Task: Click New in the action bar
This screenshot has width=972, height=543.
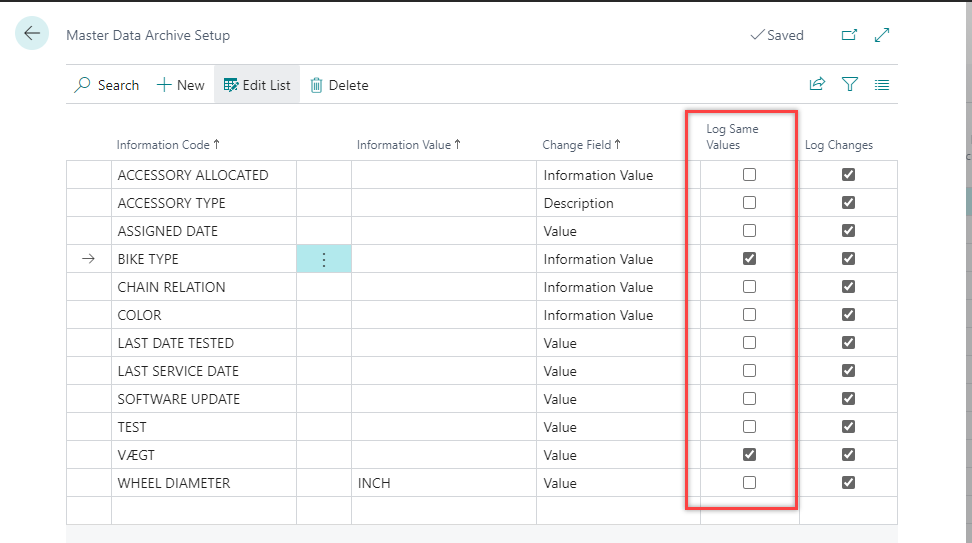Action: coord(180,85)
